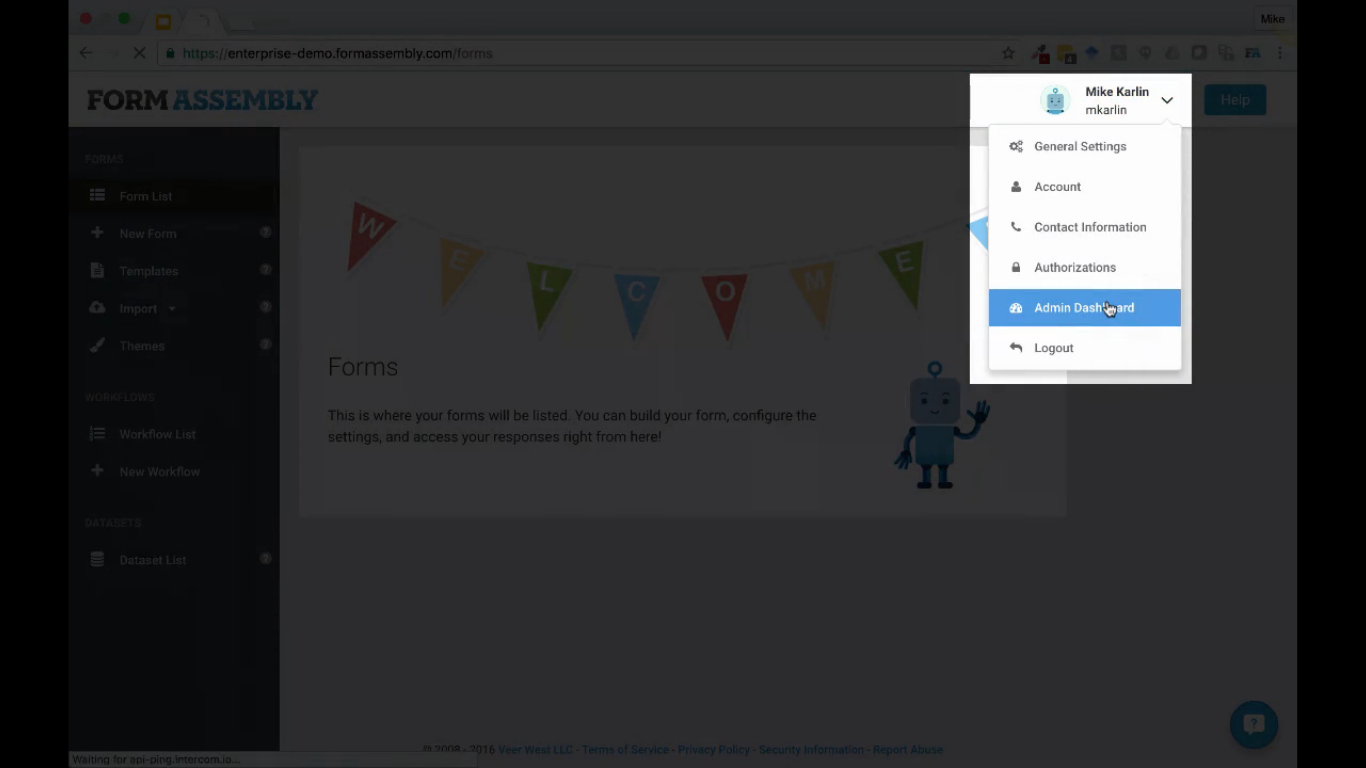This screenshot has width=1366, height=768.
Task: Select Account in the user menu
Action: pyautogui.click(x=1084, y=187)
